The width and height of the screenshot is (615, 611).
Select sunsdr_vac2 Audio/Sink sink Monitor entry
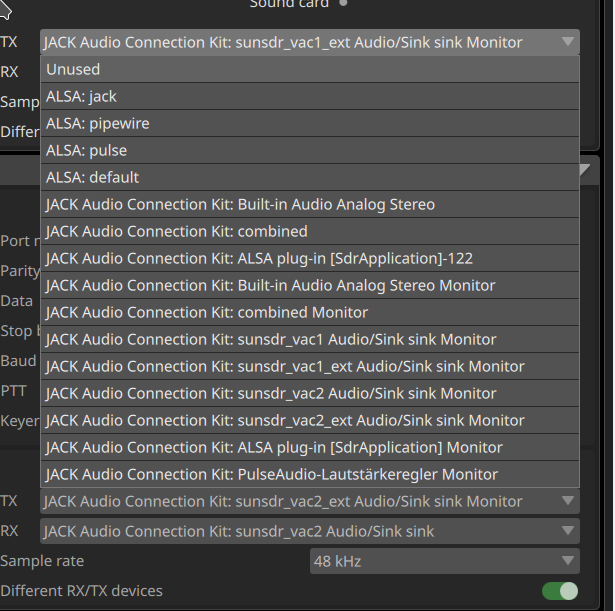point(310,394)
